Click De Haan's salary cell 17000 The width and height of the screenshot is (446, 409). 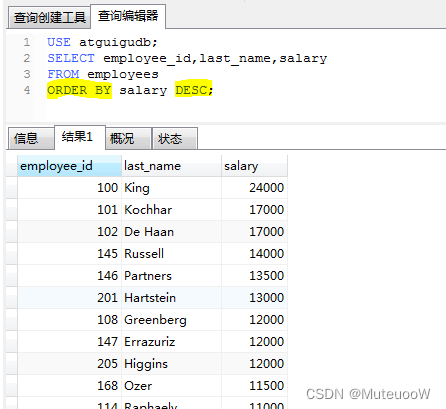254,232
